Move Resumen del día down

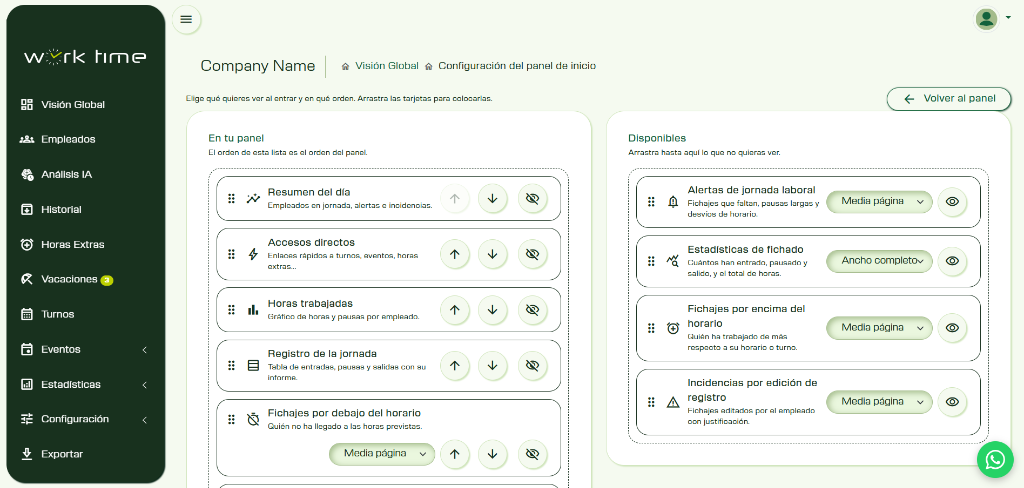(493, 199)
